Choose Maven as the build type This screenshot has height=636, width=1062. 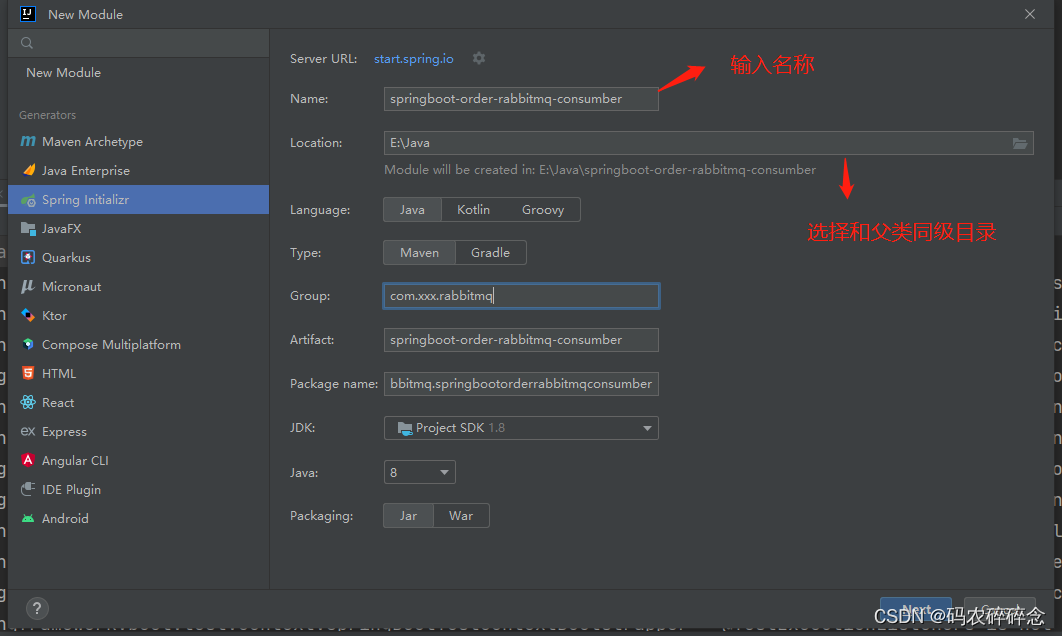(x=419, y=253)
